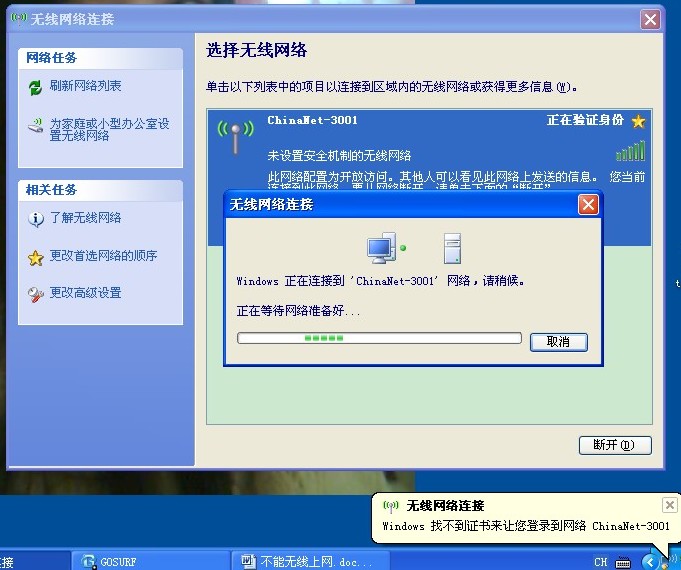
Task: Click the 网络任务 panel header
Action: tap(100, 58)
